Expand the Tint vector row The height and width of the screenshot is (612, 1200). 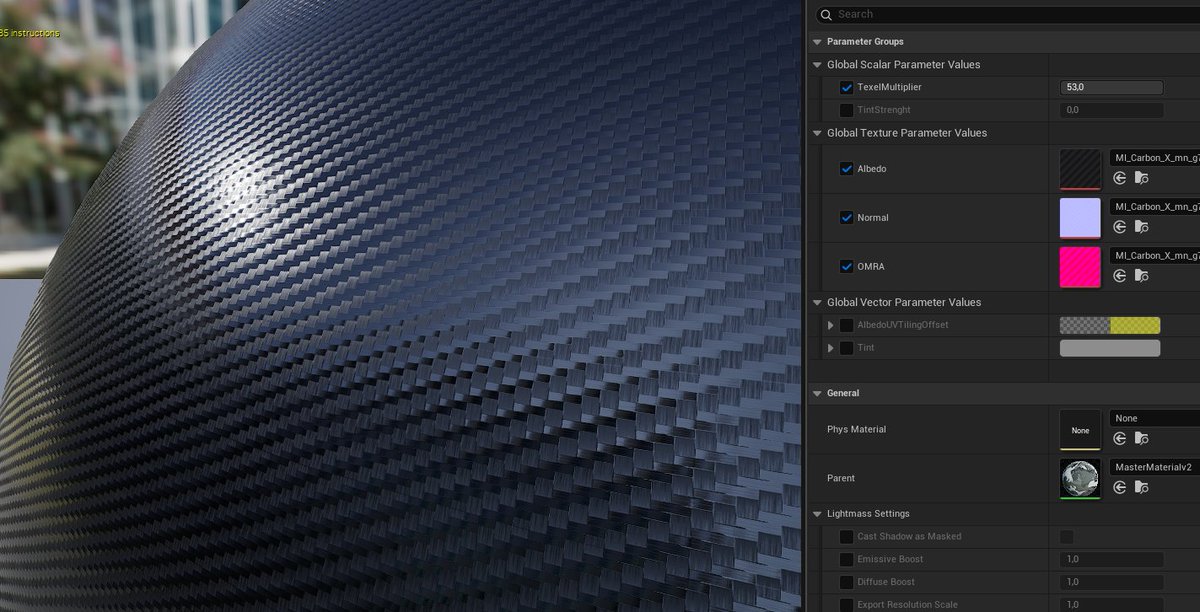830,348
